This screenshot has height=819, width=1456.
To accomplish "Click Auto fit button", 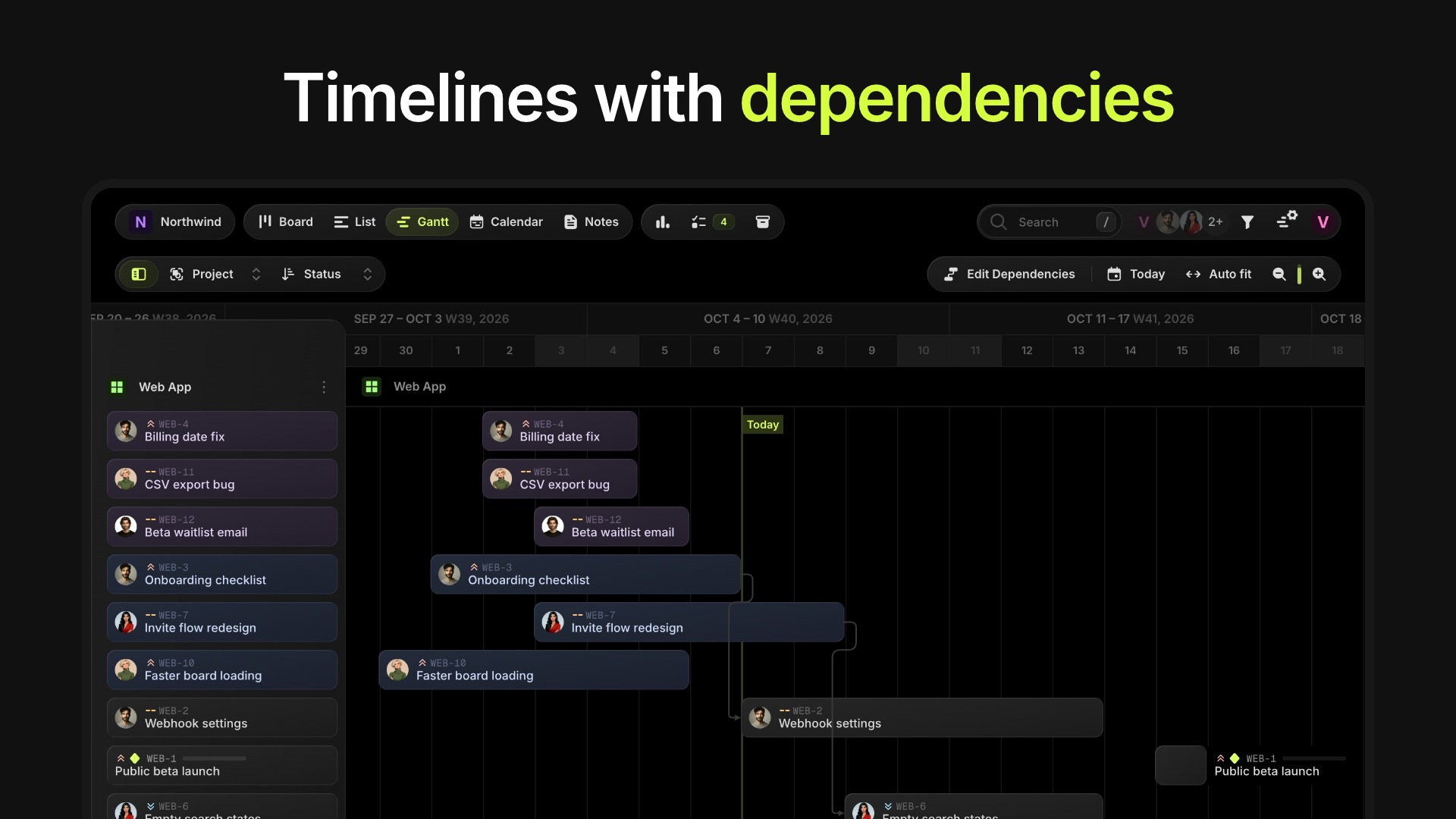I will [1219, 275].
